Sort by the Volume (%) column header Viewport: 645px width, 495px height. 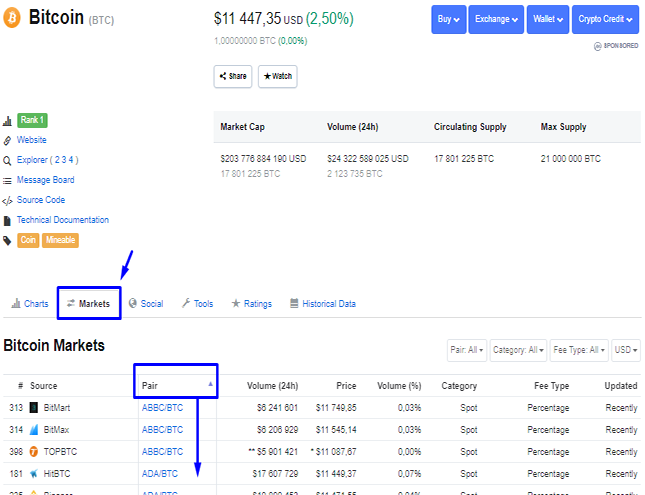point(399,386)
